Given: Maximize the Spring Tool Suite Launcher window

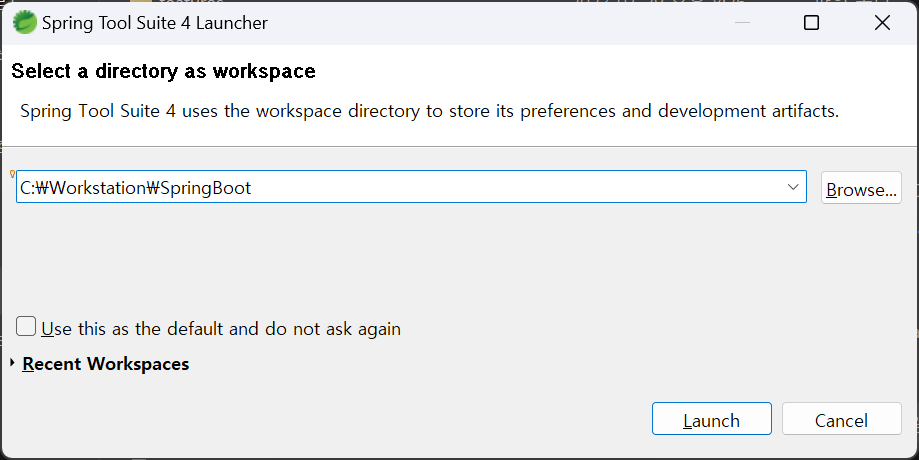Looking at the screenshot, I should point(811,23).
